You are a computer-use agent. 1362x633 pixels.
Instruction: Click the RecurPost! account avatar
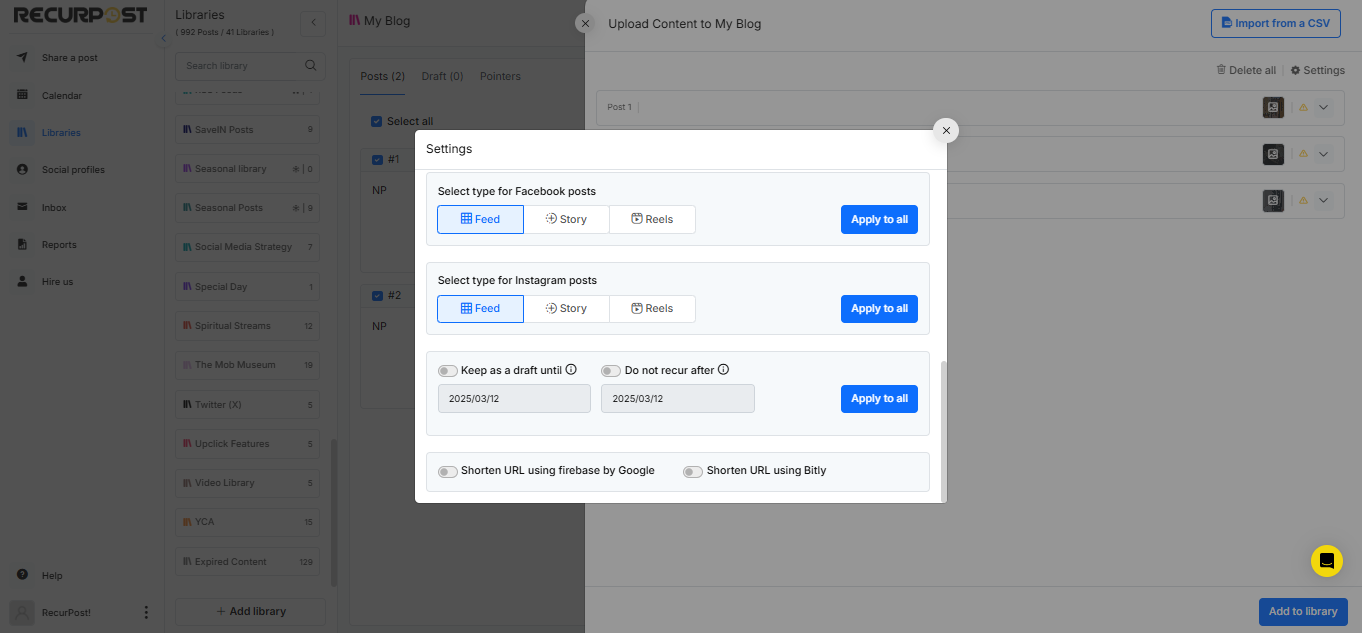[22, 612]
